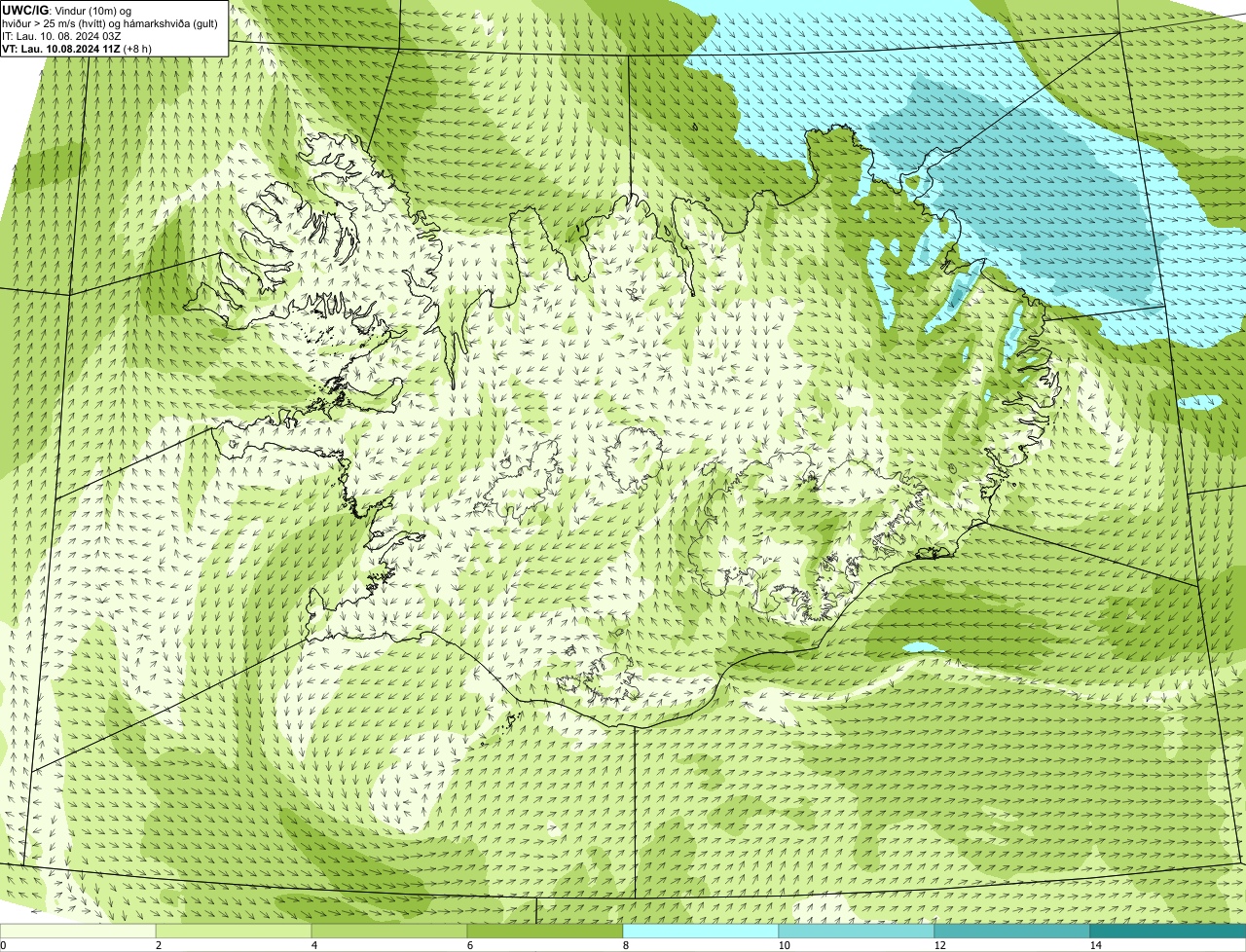Select the palest 0–2 m/s color bar segment
This screenshot has width=1246, height=952.
(x=78, y=931)
